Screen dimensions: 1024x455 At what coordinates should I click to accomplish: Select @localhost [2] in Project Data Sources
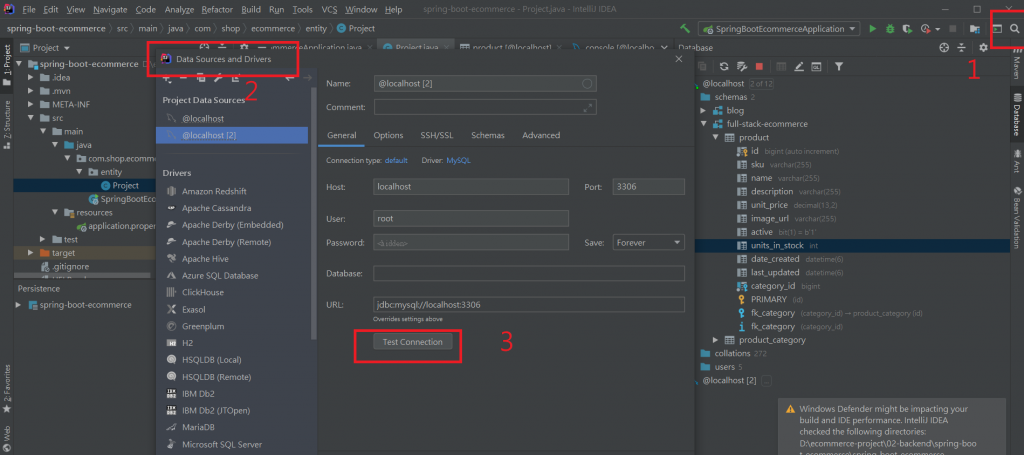[x=232, y=135]
